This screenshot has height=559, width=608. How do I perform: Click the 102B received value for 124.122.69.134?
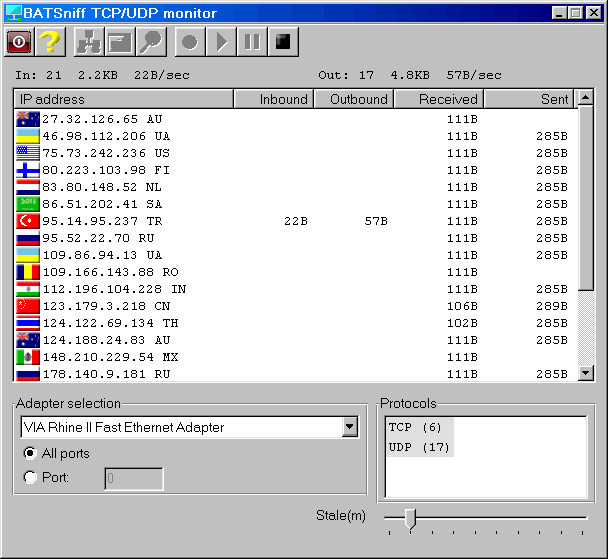coord(462,323)
